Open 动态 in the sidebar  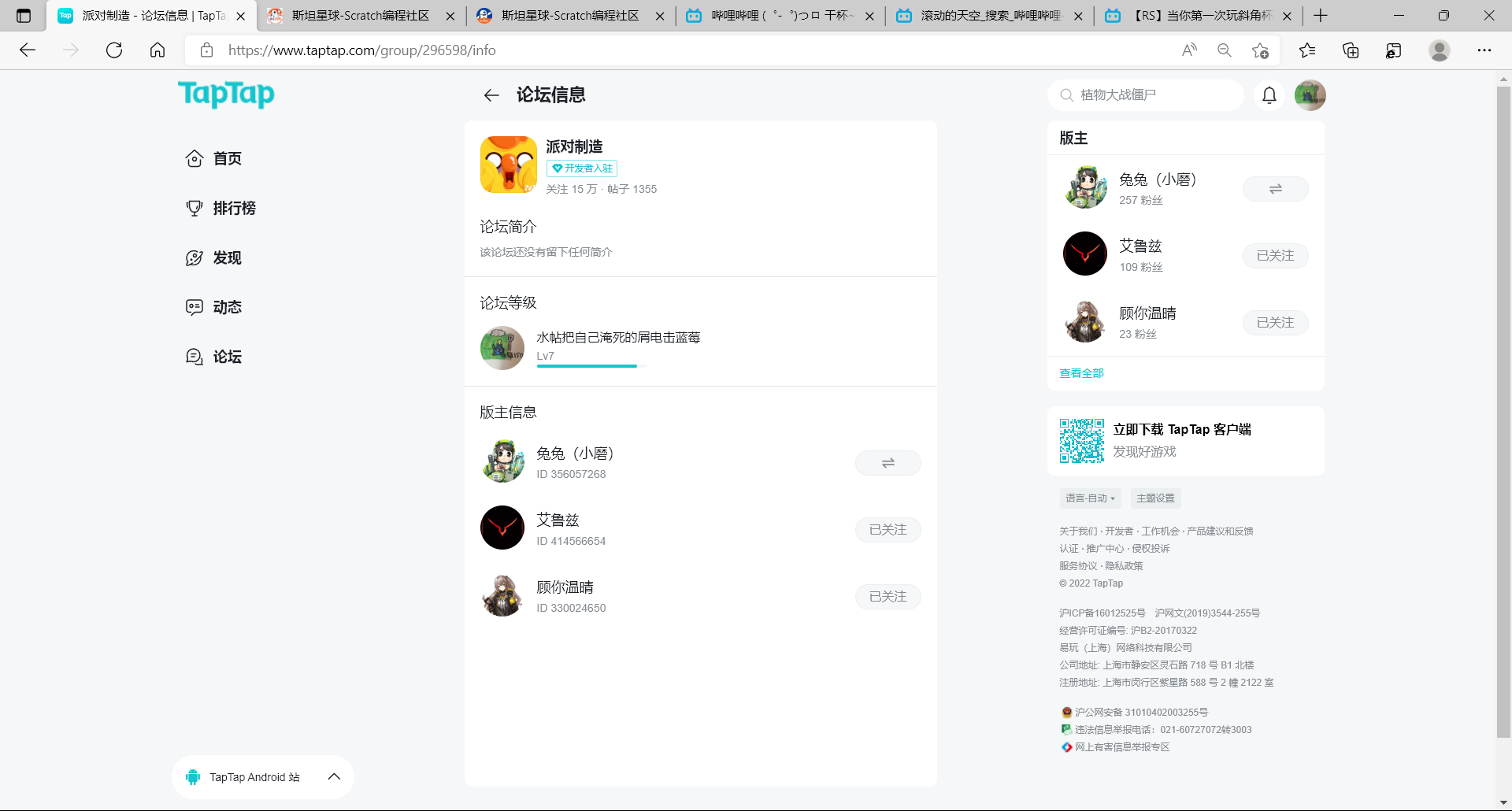click(214, 307)
